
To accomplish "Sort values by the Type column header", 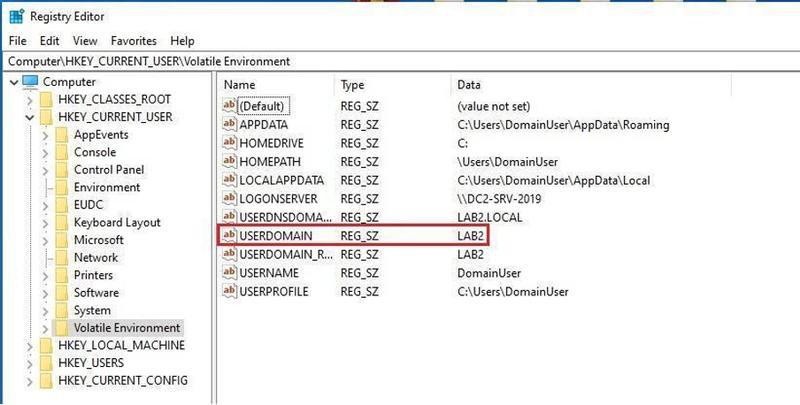I will point(393,85).
